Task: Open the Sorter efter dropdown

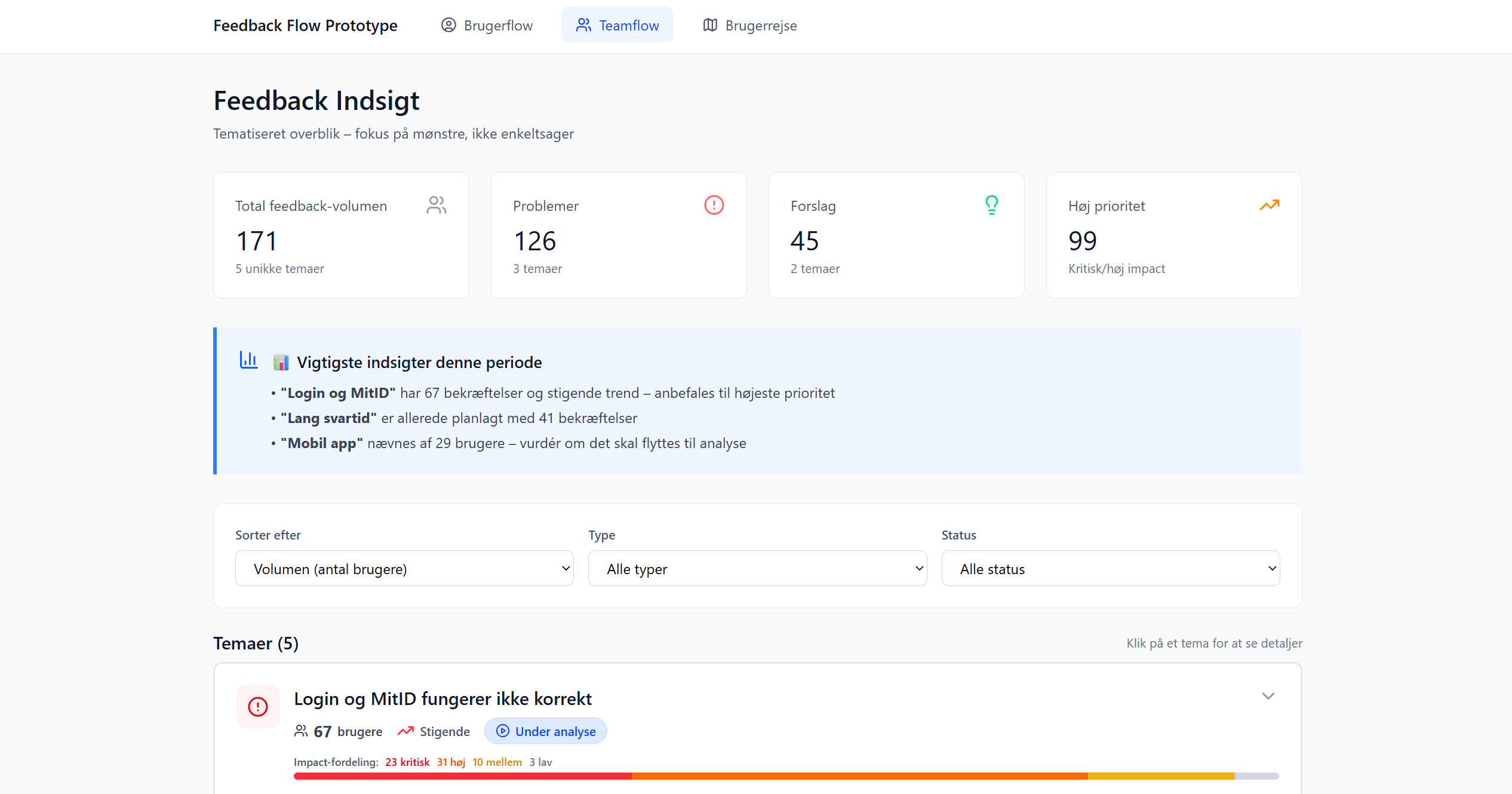Action: 404,568
